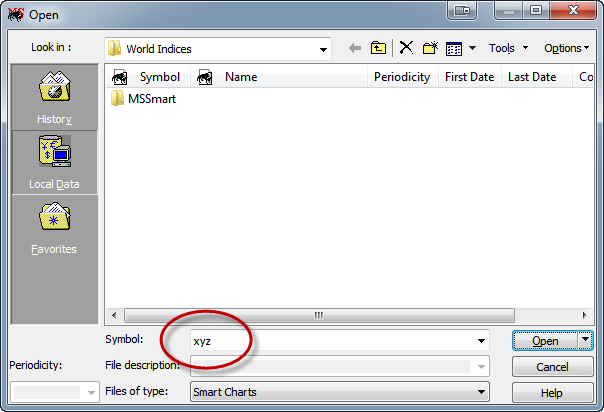Image resolution: width=604 pixels, height=412 pixels.
Task: Click the back arrow navigation icon
Action: click(354, 48)
